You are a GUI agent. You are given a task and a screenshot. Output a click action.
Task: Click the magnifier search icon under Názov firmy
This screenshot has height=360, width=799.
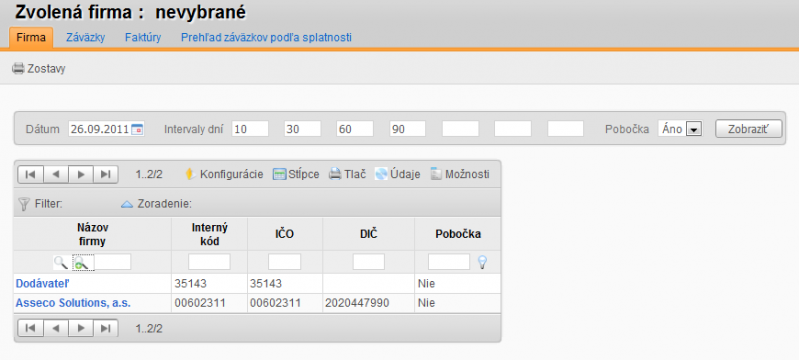(61, 263)
